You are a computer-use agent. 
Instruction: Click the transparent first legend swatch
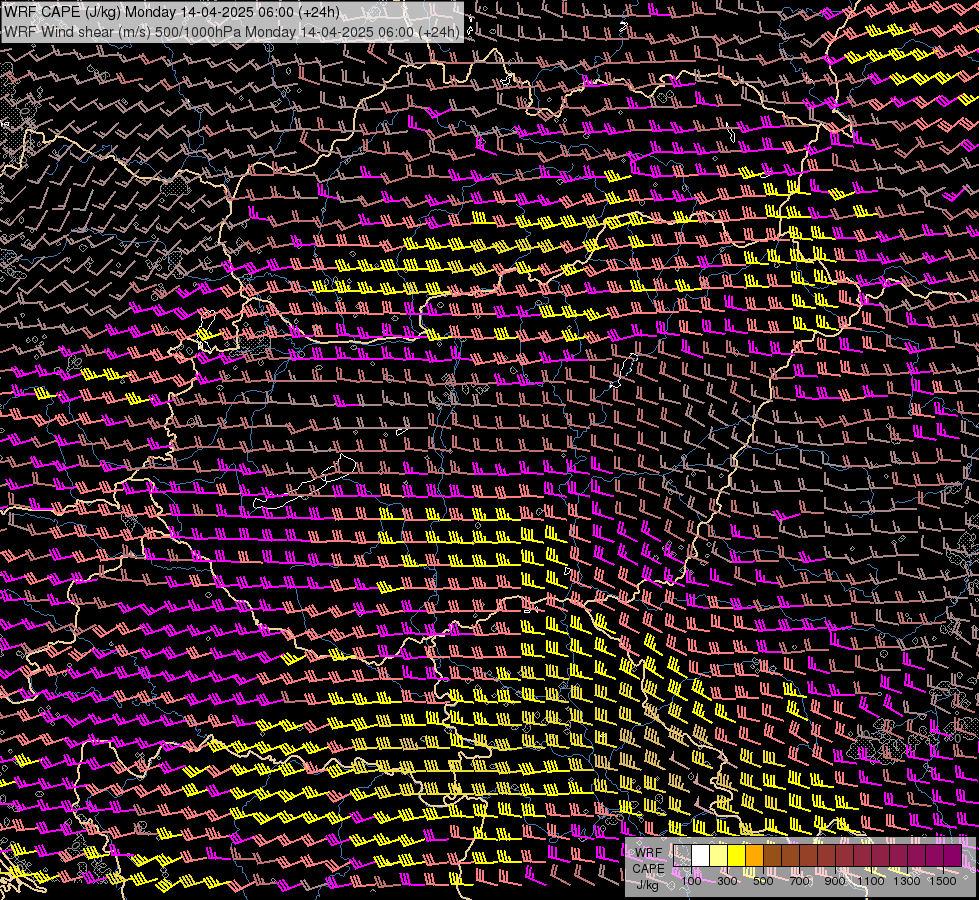pyautogui.click(x=682, y=856)
